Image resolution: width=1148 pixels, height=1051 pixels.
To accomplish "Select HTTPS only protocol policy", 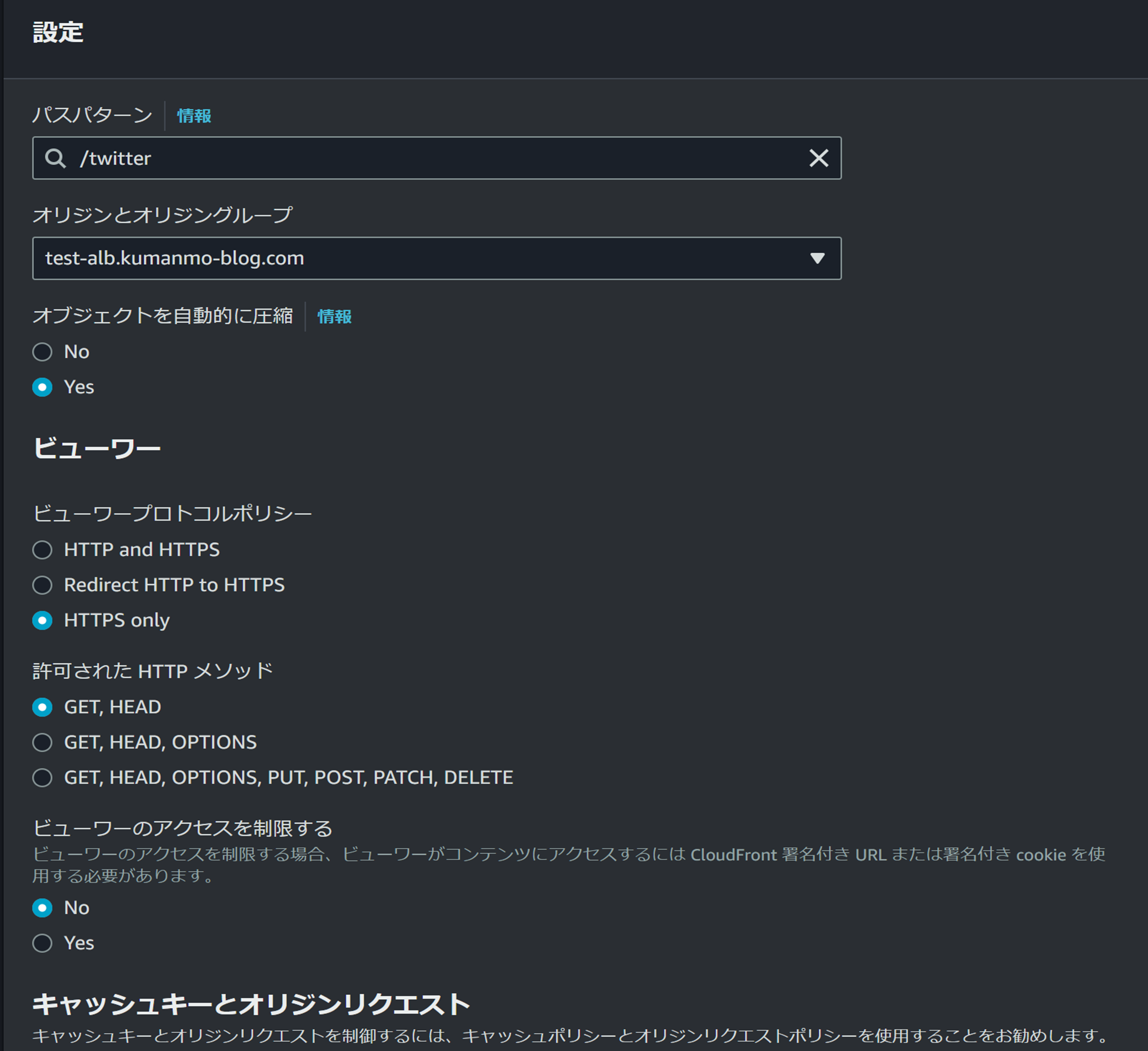I will [43, 620].
